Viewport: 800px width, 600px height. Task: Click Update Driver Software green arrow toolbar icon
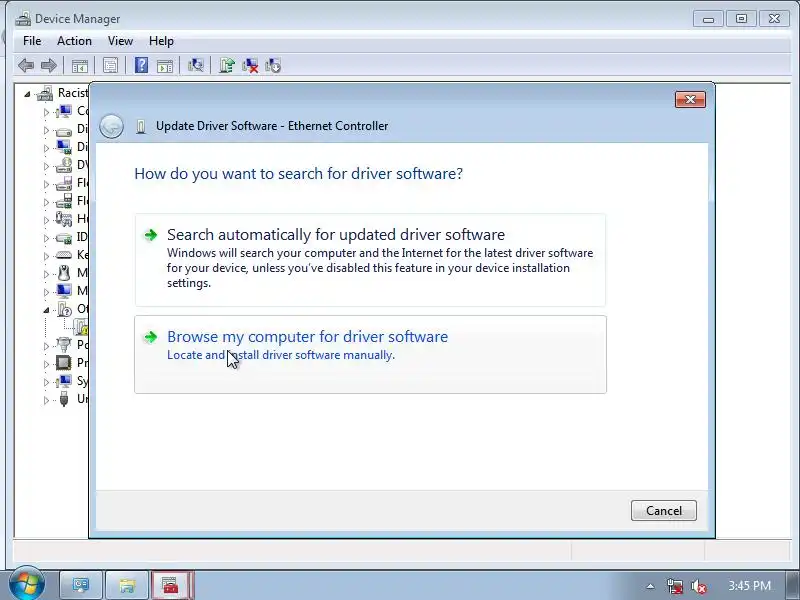pyautogui.click(x=227, y=65)
